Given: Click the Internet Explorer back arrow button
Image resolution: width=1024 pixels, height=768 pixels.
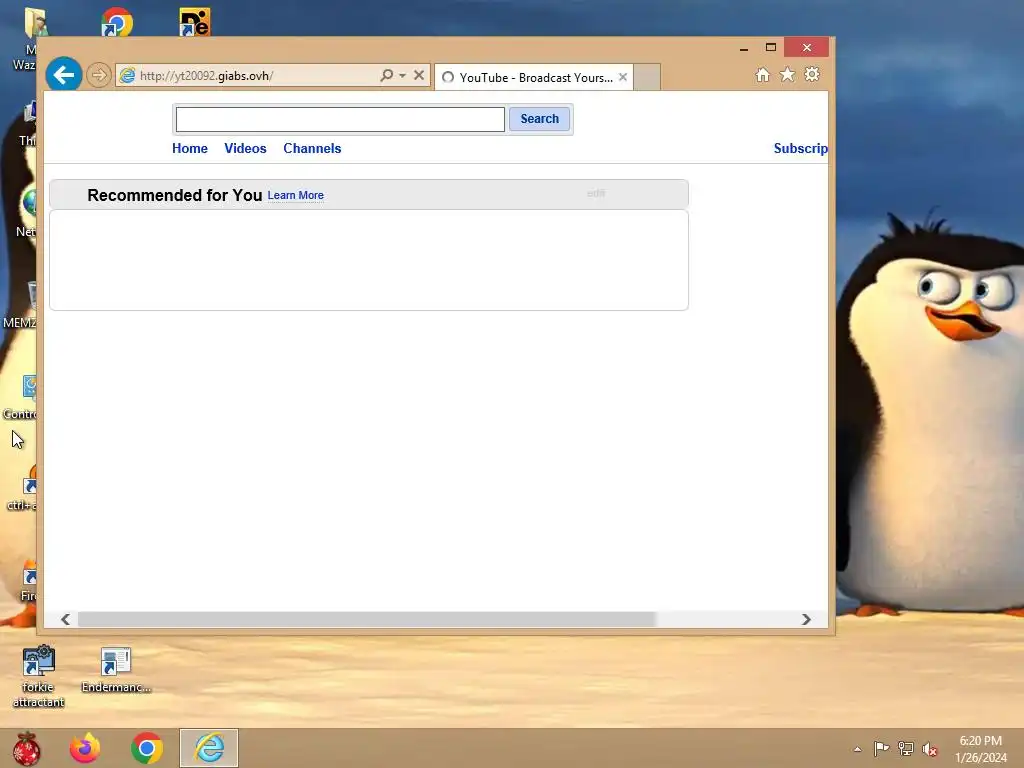Looking at the screenshot, I should point(64,75).
